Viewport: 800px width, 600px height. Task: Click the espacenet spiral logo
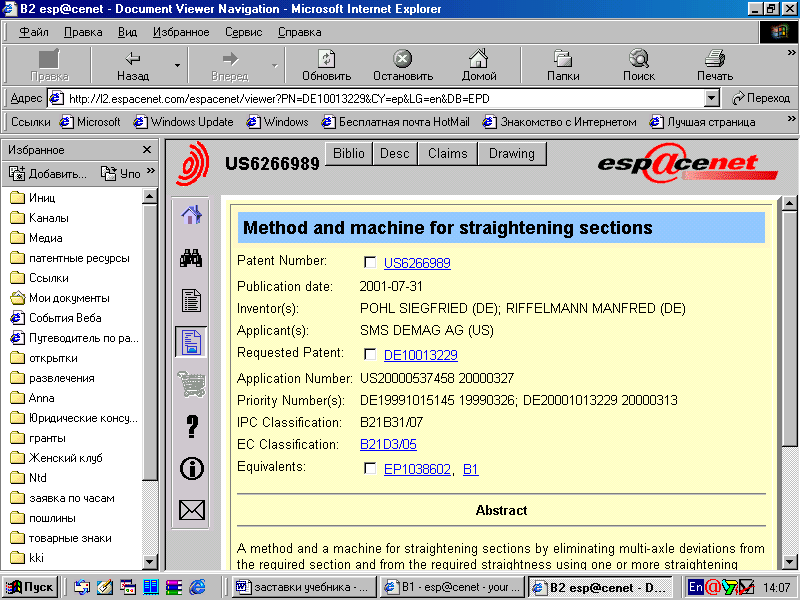tap(193, 163)
